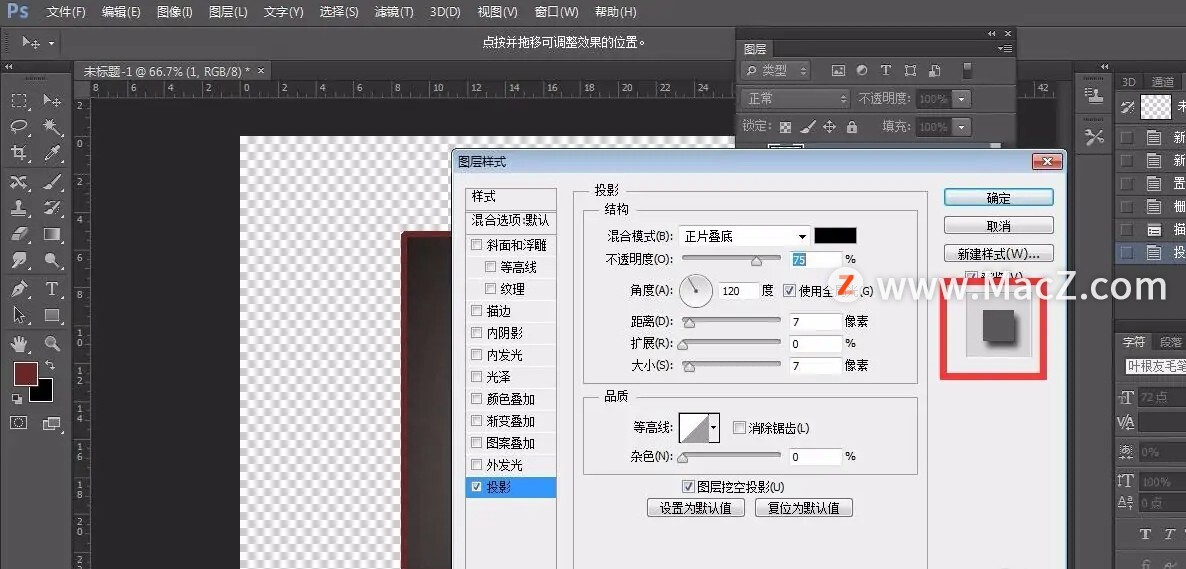Open the foreground dark red color swatch
The image size is (1186, 569).
[24, 374]
